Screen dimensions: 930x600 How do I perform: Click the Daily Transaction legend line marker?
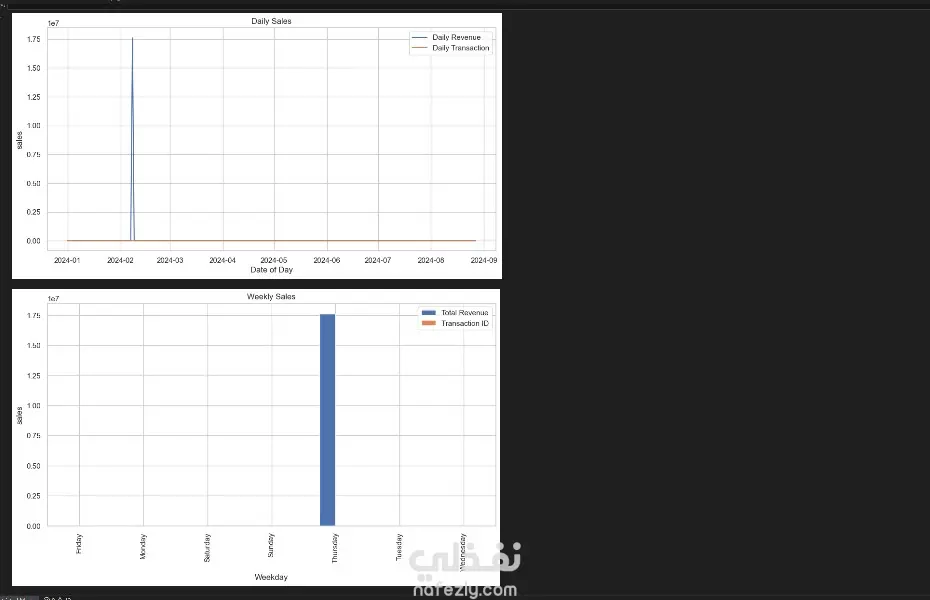419,48
